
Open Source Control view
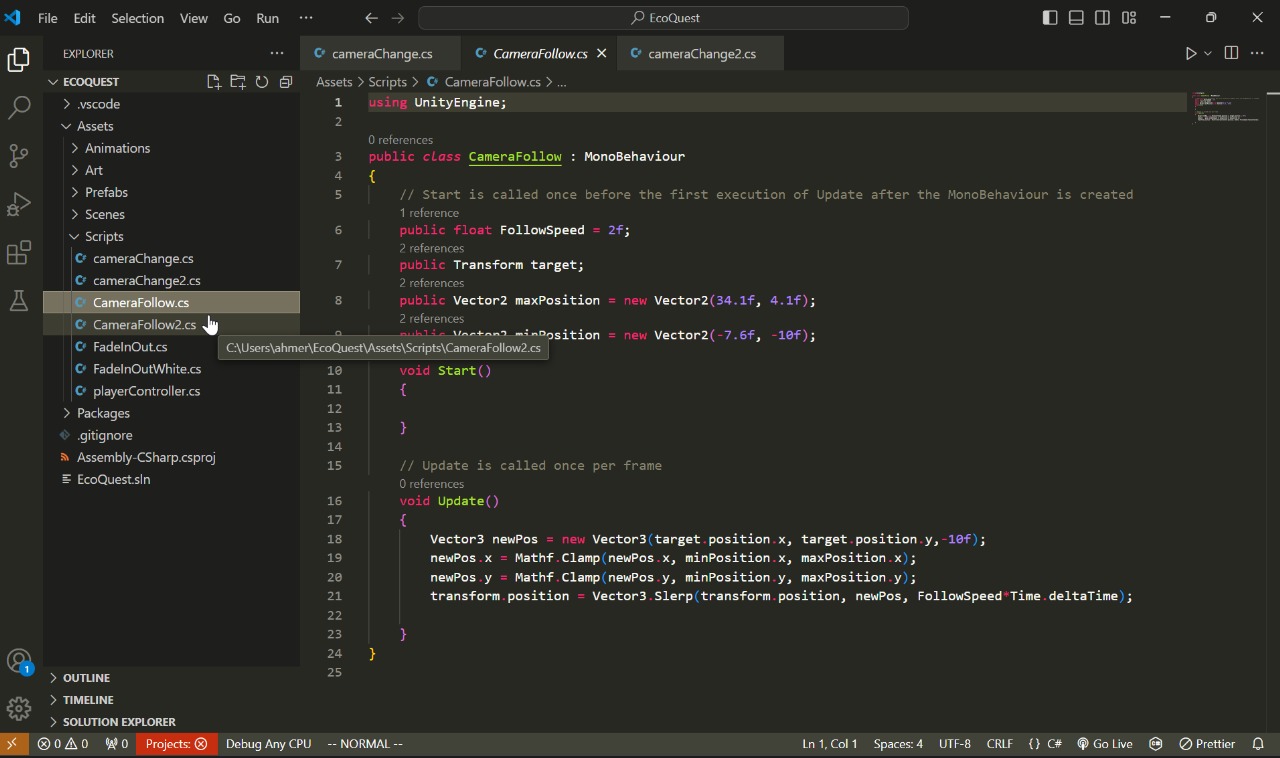tap(19, 156)
